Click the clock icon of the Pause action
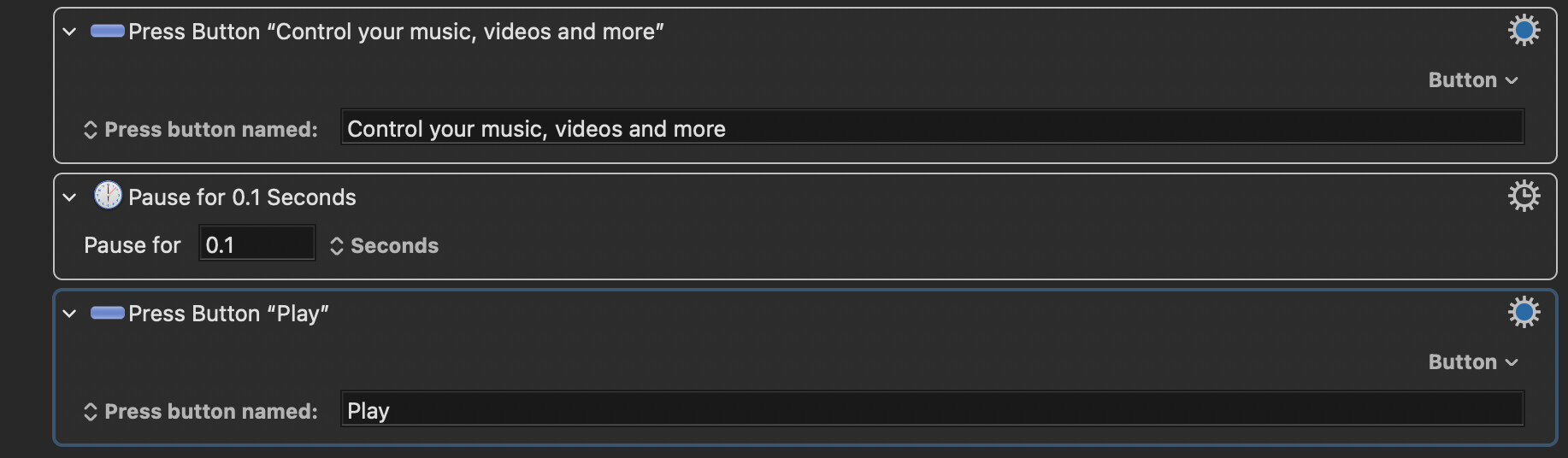The image size is (1568, 458). click(x=108, y=196)
